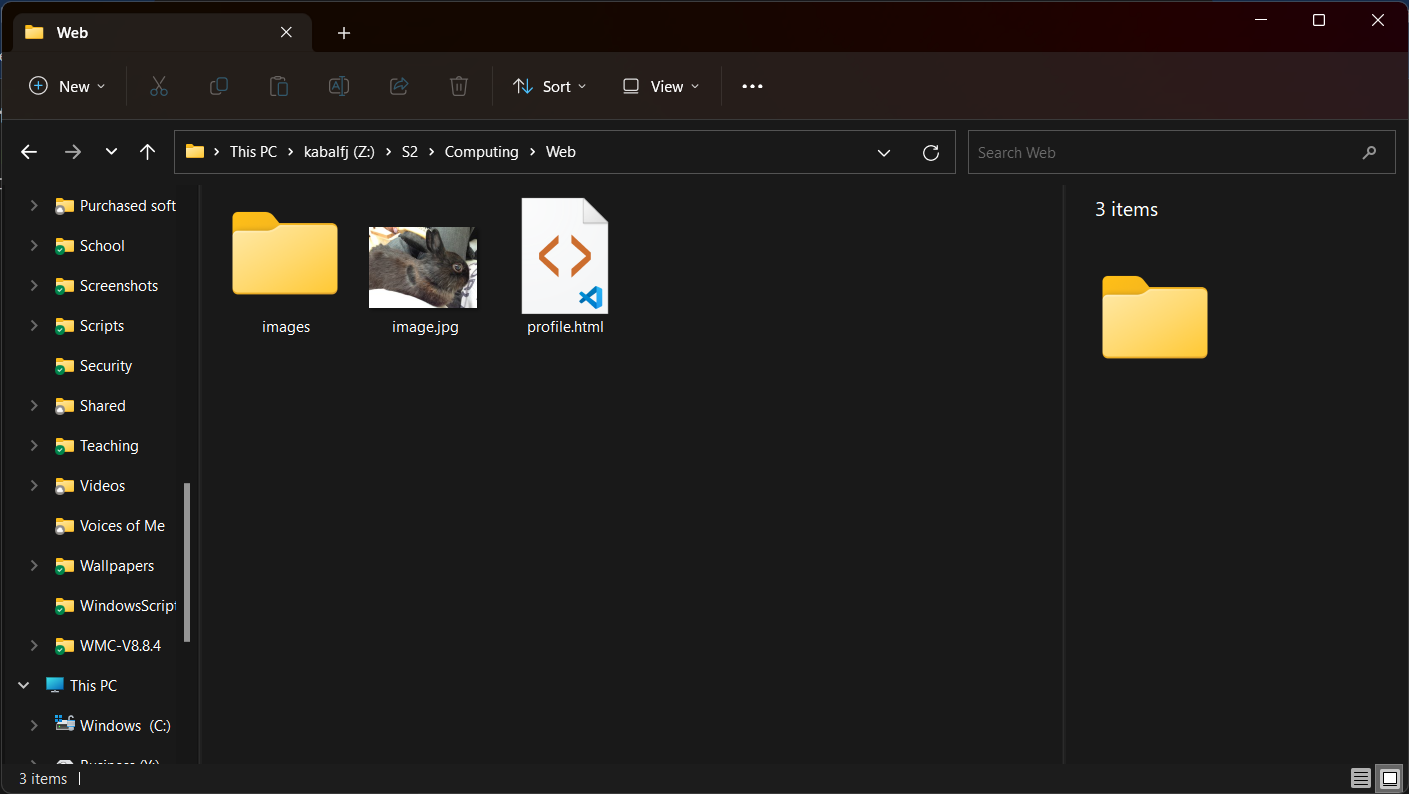This screenshot has width=1409, height=794.
Task: Select the Rename icon
Action: pos(338,86)
